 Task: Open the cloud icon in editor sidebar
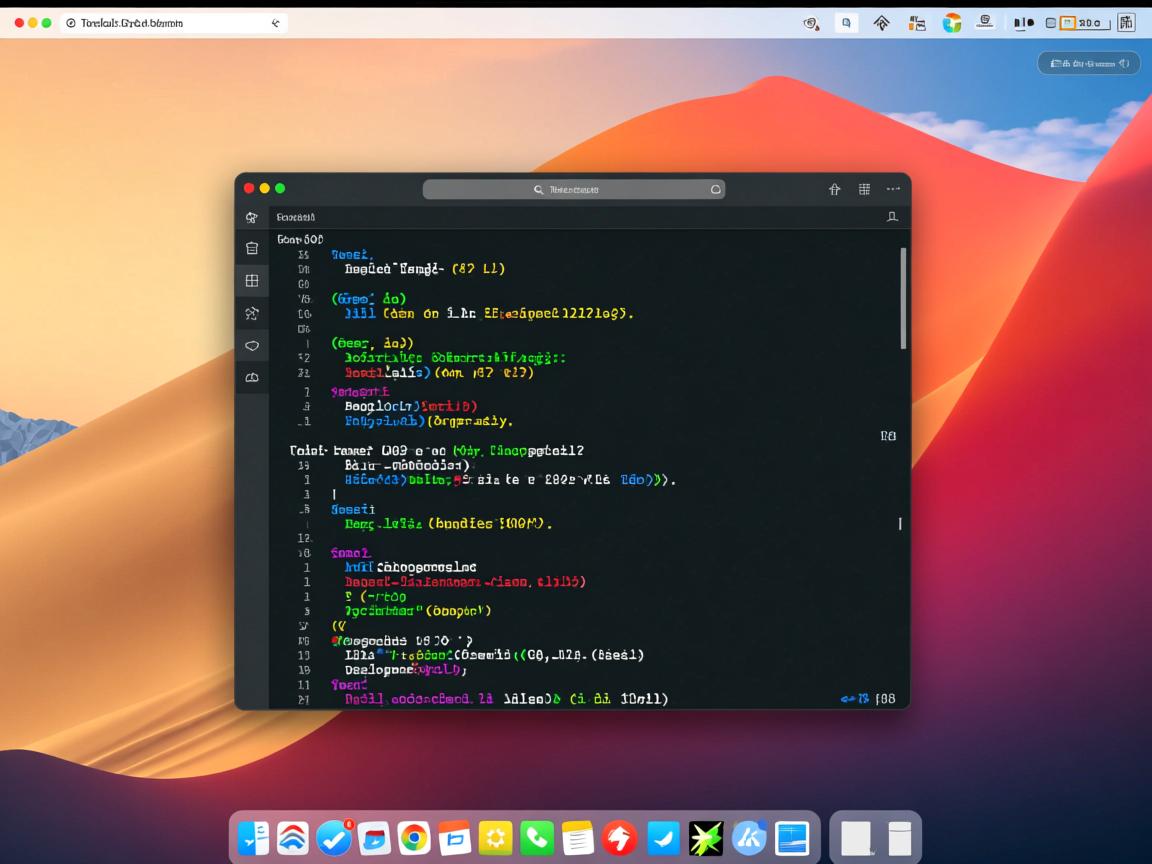point(252,377)
